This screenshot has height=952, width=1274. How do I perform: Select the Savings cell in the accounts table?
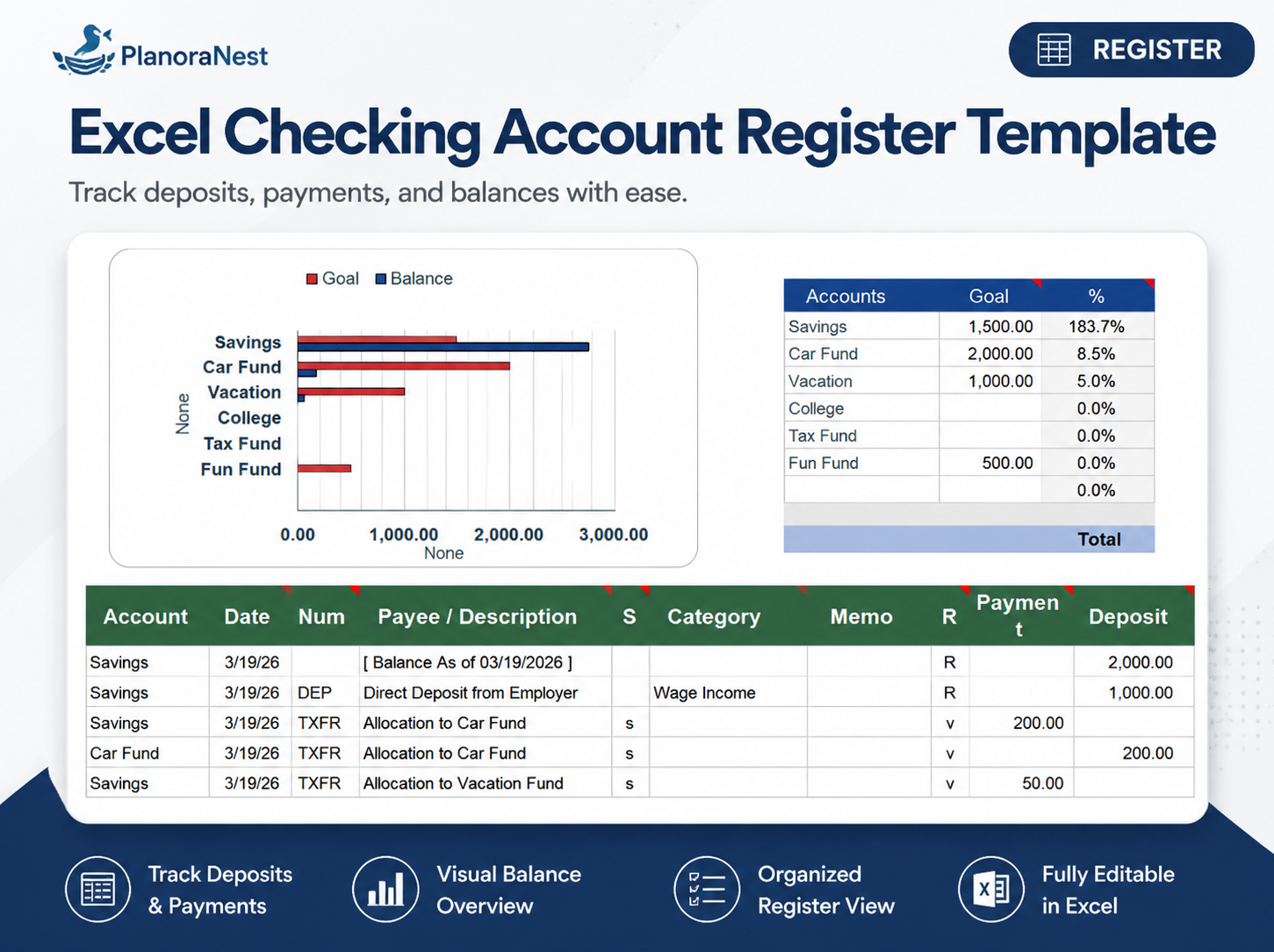861,326
